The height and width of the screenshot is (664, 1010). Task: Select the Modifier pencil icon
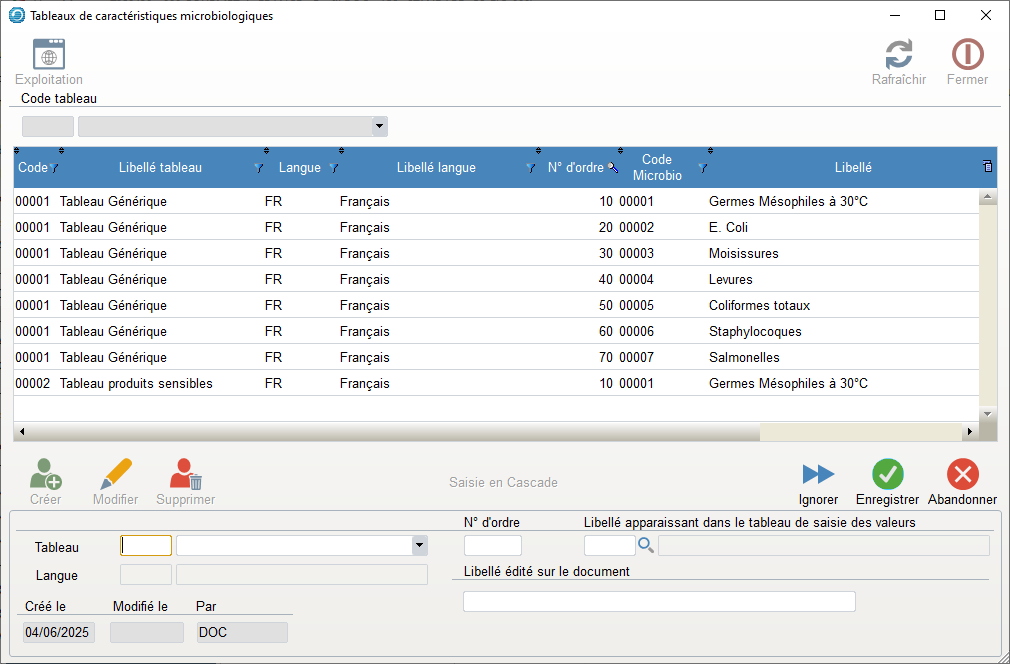coord(115,474)
